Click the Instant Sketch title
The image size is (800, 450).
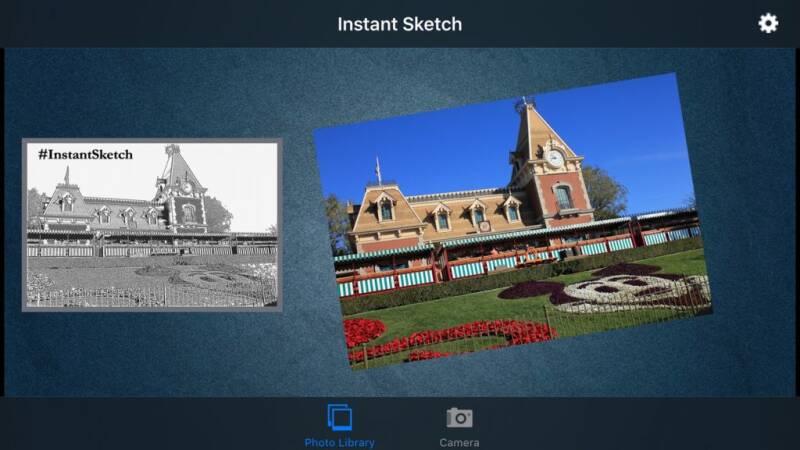tap(399, 24)
